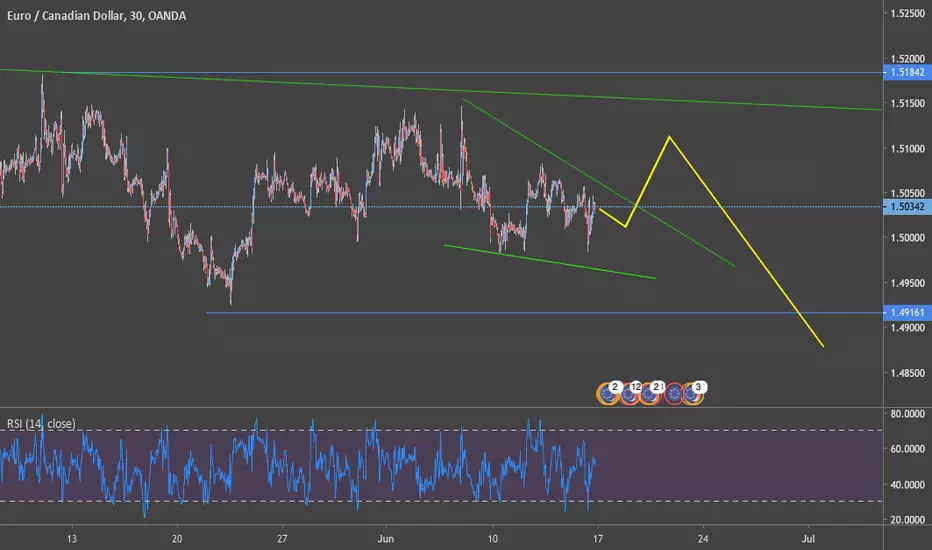Open the EU economic event icon numbered 21

(650, 394)
